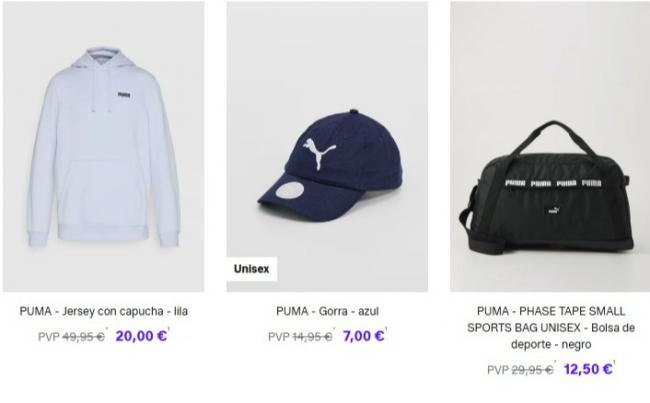
Task: Click the PUMA tape strip on the bag
Action: (x=553, y=183)
